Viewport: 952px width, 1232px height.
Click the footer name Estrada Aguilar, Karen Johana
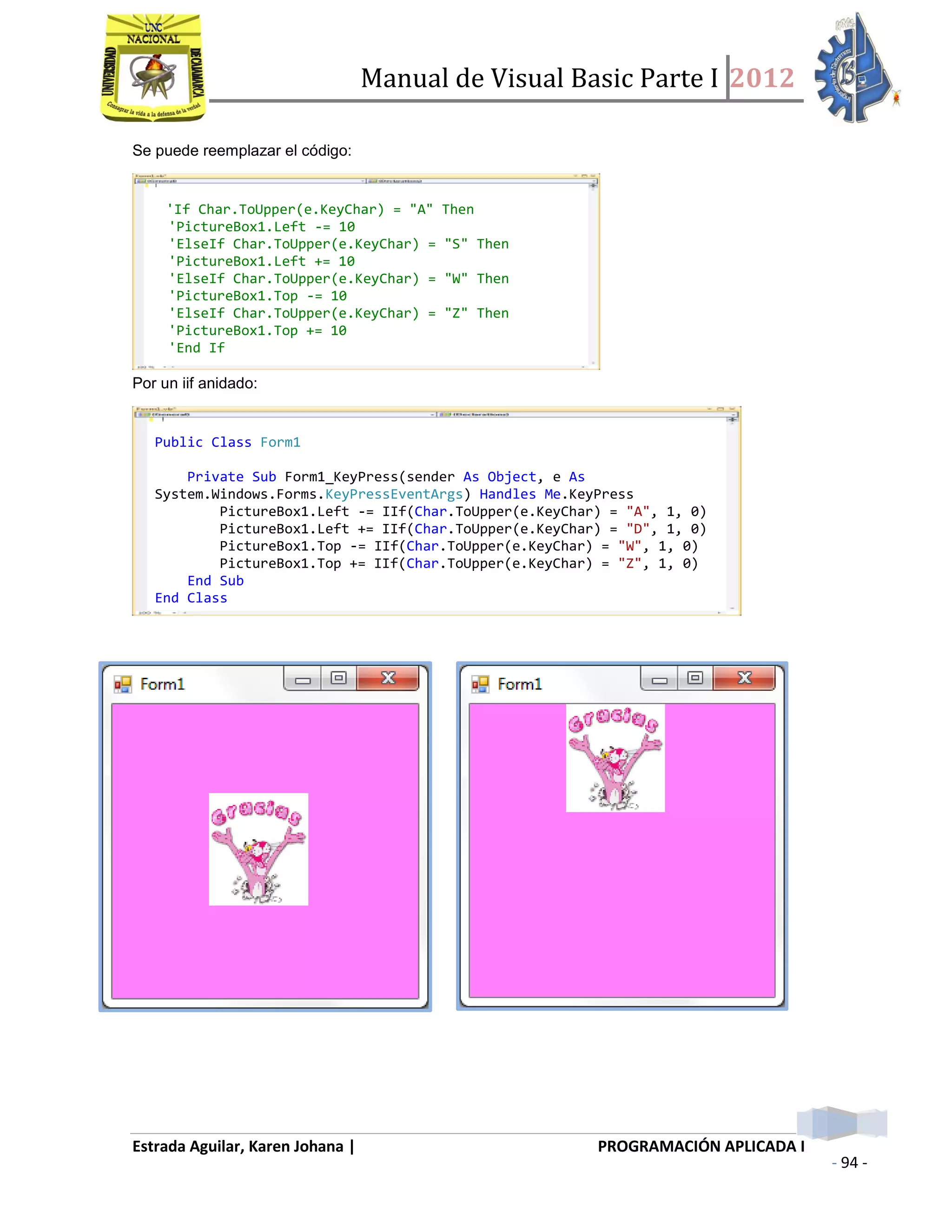tap(238, 1147)
